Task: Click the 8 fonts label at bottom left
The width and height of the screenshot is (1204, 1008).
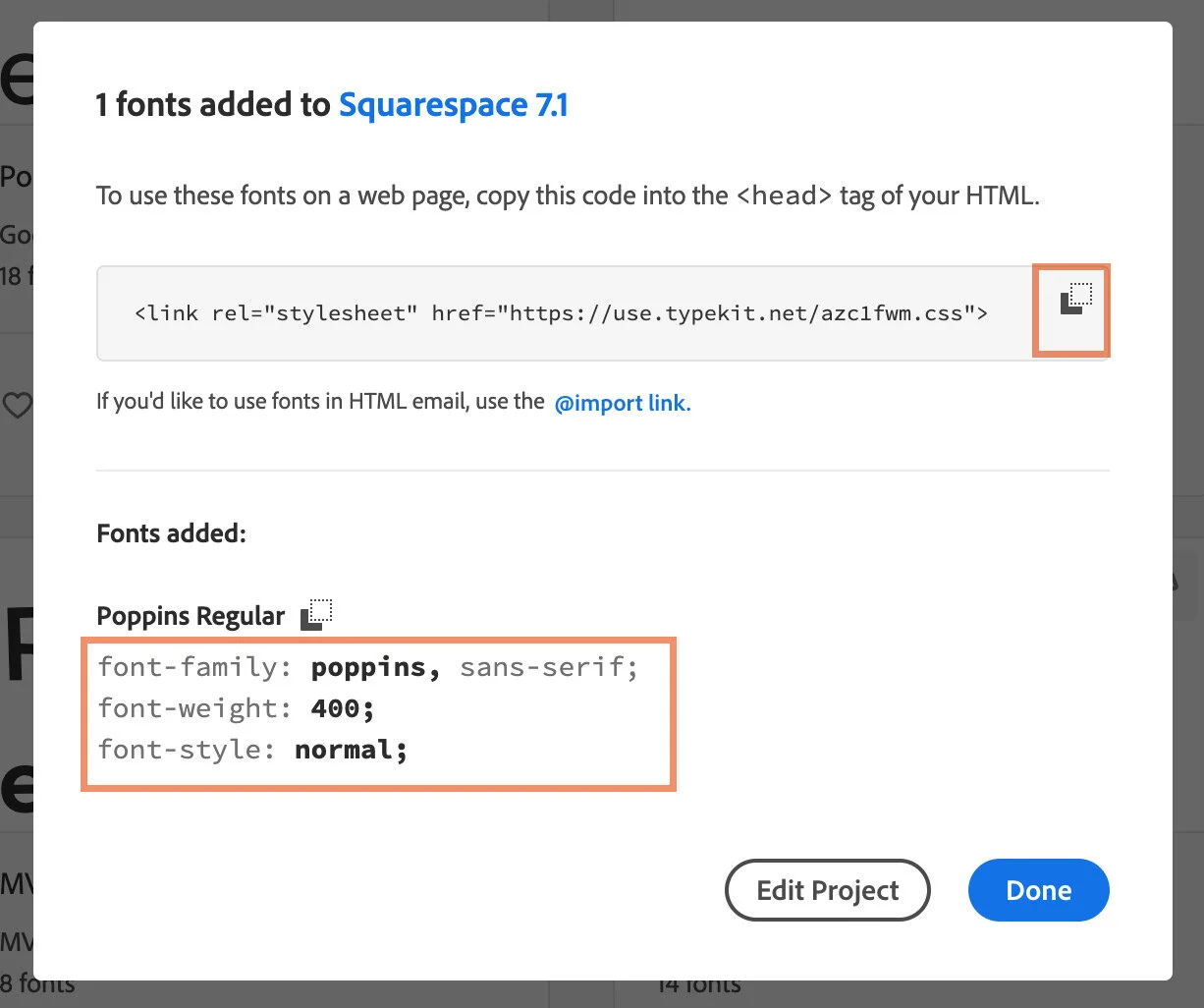Action: (x=36, y=983)
